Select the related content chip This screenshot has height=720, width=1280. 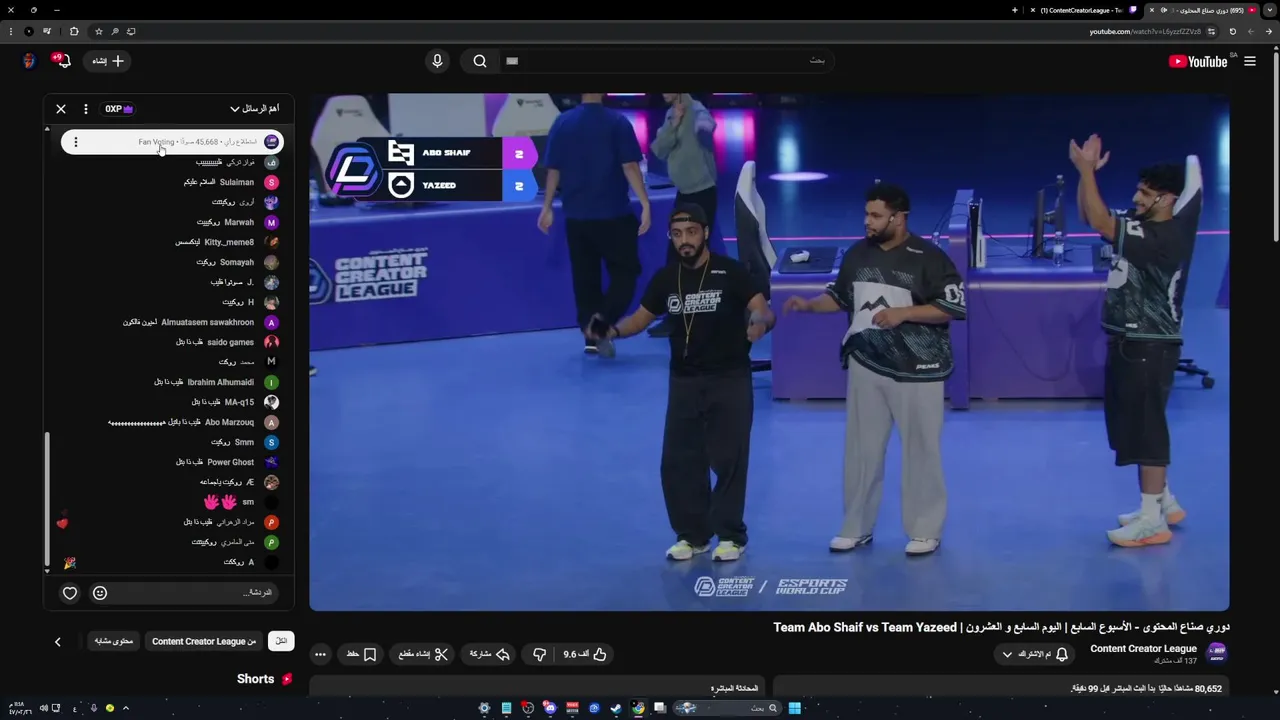(114, 641)
